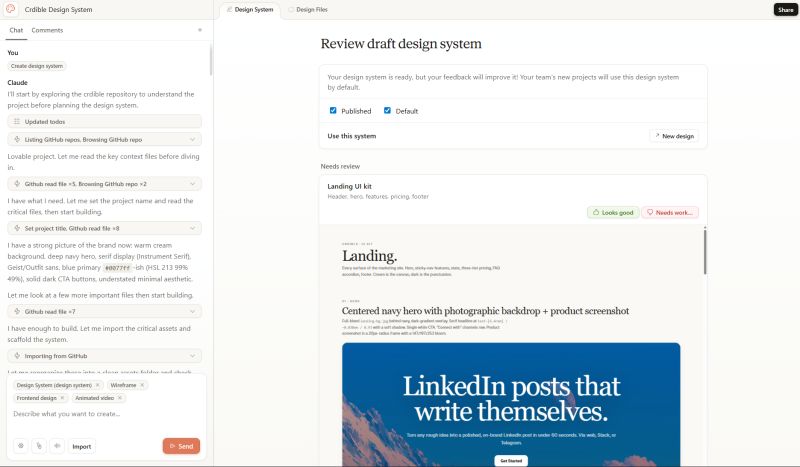Viewport: 800px width, 467px height.
Task: Expand Importing from GitHub step chevron
Action: tap(192, 356)
